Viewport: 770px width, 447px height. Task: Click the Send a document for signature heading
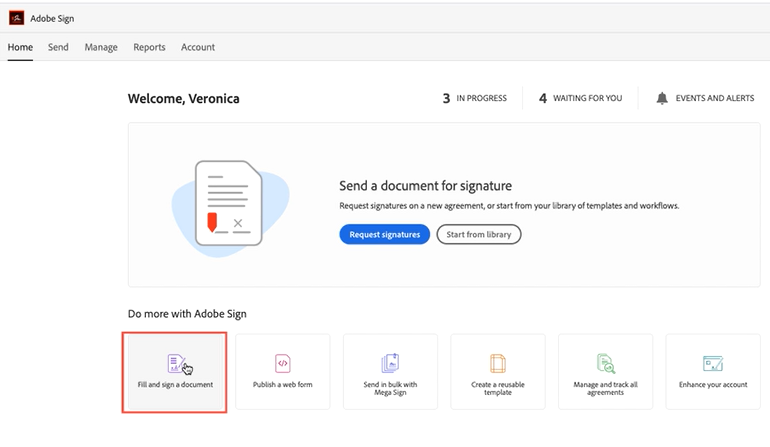[426, 186]
